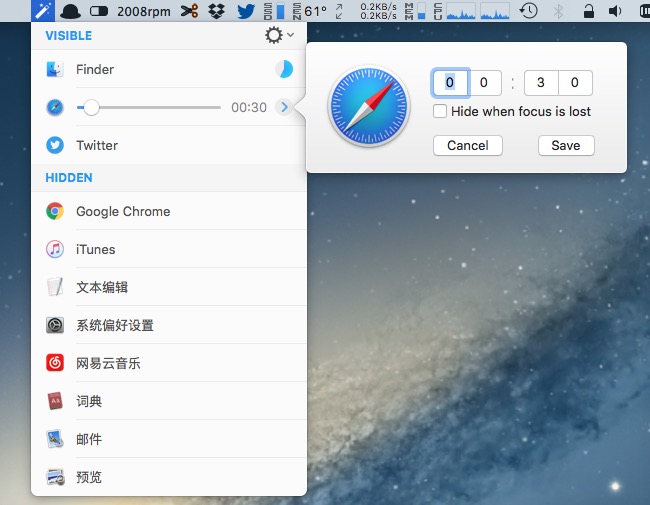Focus the last seconds digit field

tap(575, 83)
